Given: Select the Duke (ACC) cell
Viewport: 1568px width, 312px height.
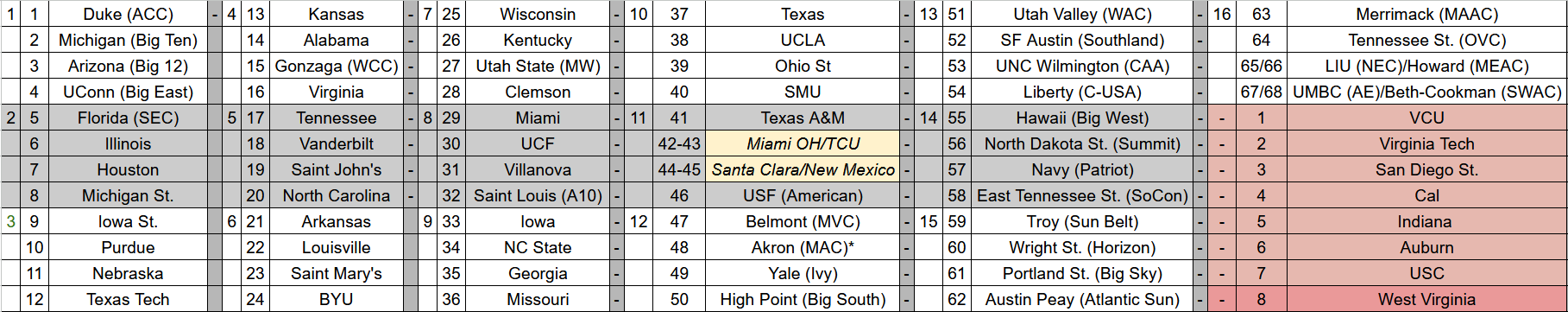Looking at the screenshot, I should pos(128,14).
